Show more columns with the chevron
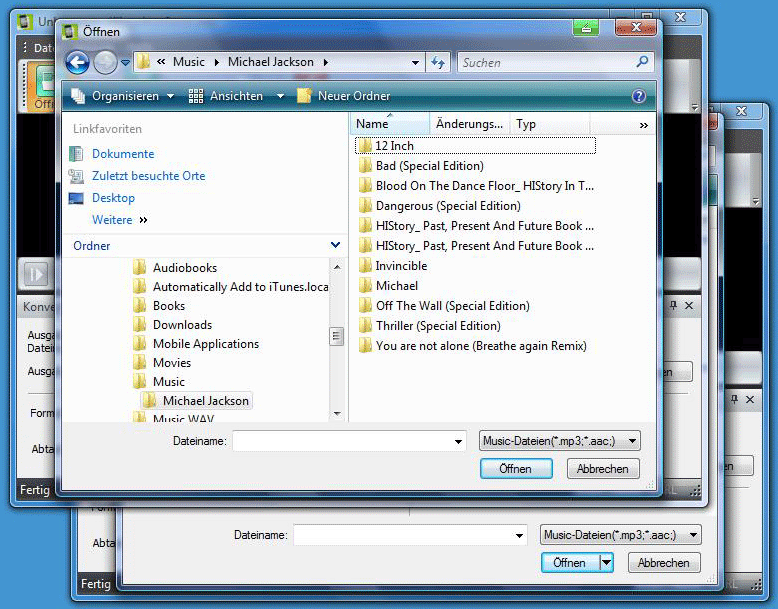This screenshot has height=609, width=778. click(x=644, y=125)
